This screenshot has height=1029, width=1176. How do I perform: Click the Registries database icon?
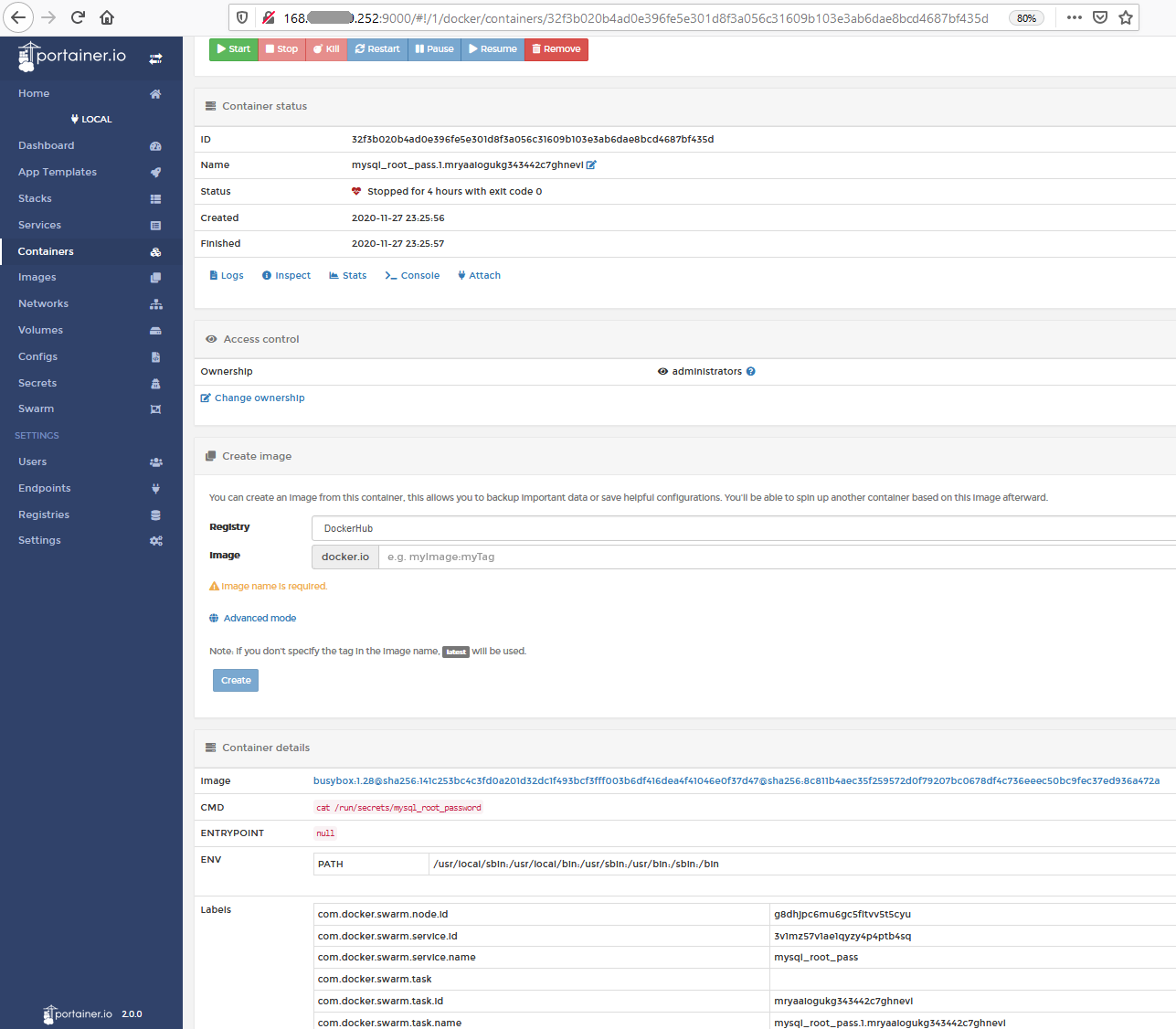(x=155, y=515)
